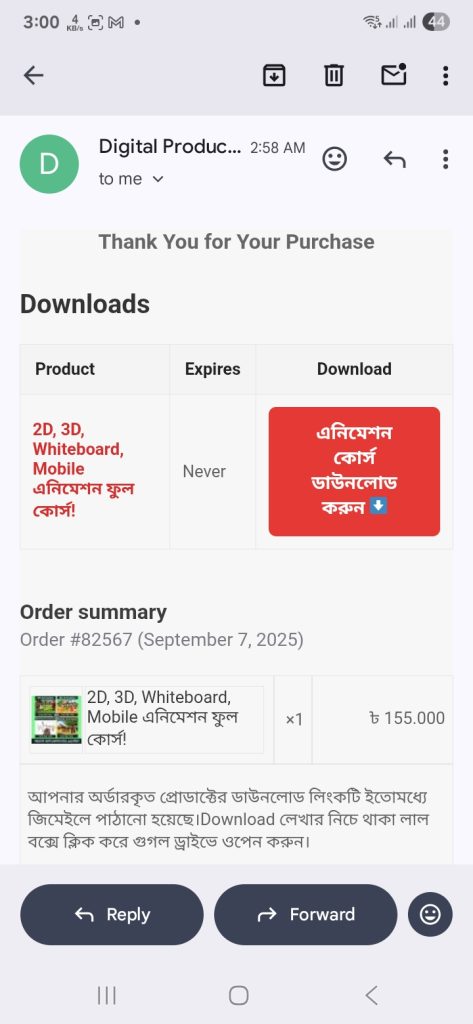Mark email as unread with envelope icon

pyautogui.click(x=394, y=74)
